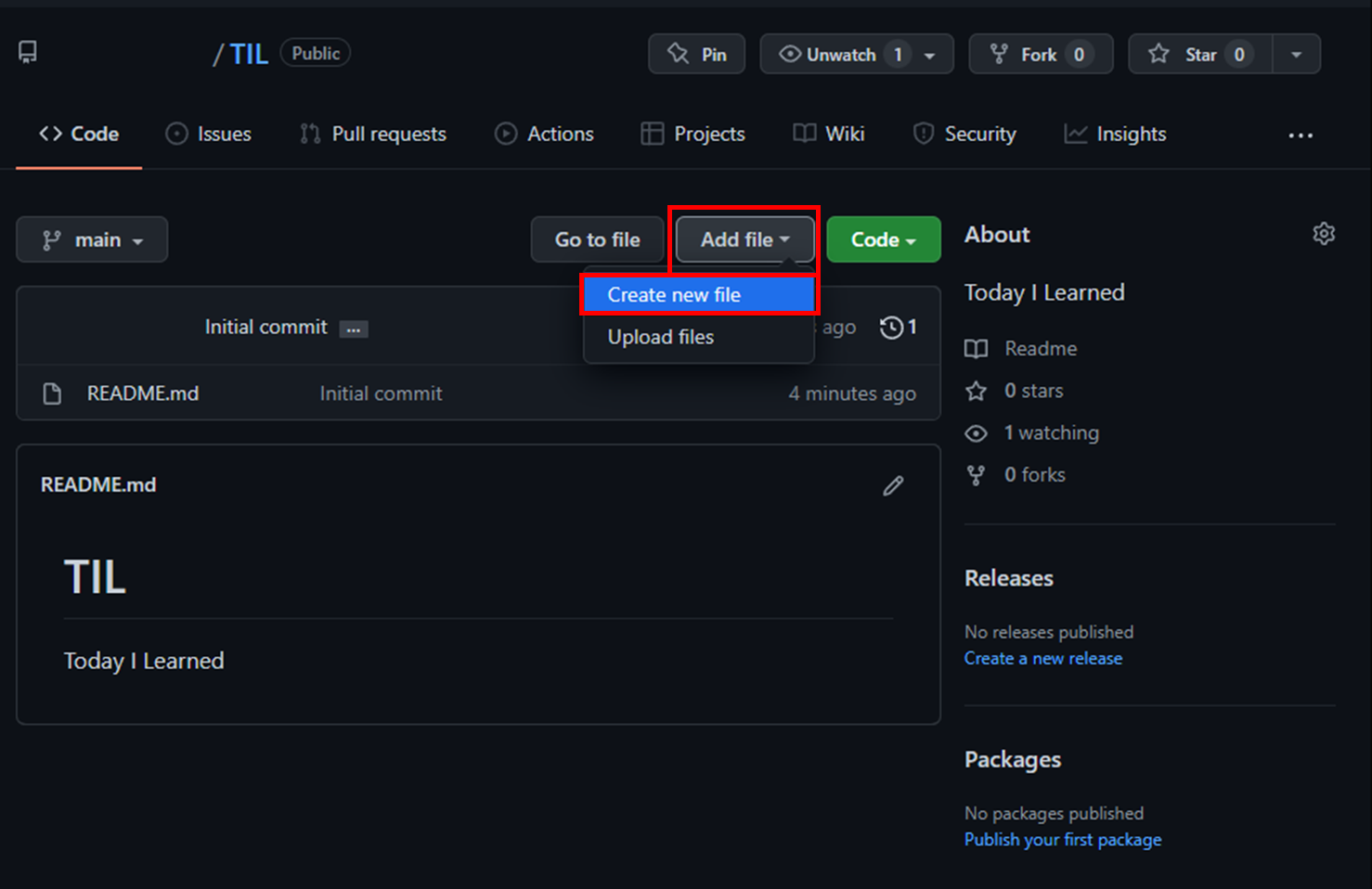The image size is (1372, 889).
Task: Click the 0 stars link
Action: 1034,391
